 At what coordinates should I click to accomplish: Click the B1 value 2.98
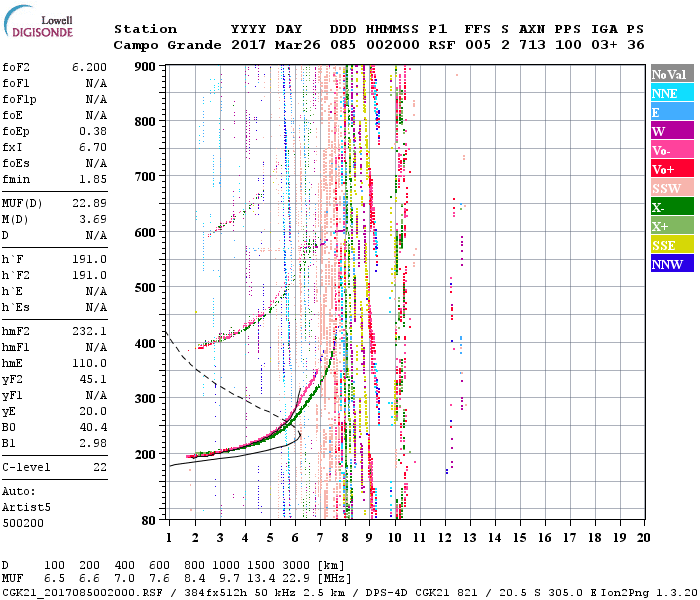click(x=93, y=444)
